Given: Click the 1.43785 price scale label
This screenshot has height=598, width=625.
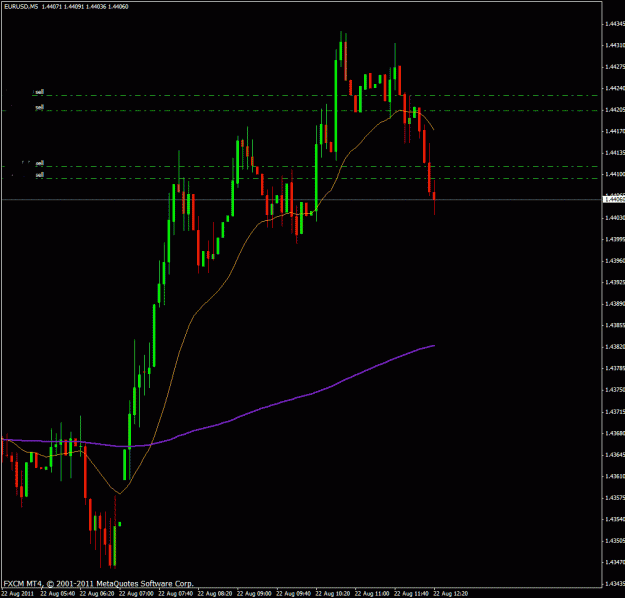Looking at the screenshot, I should point(615,368).
